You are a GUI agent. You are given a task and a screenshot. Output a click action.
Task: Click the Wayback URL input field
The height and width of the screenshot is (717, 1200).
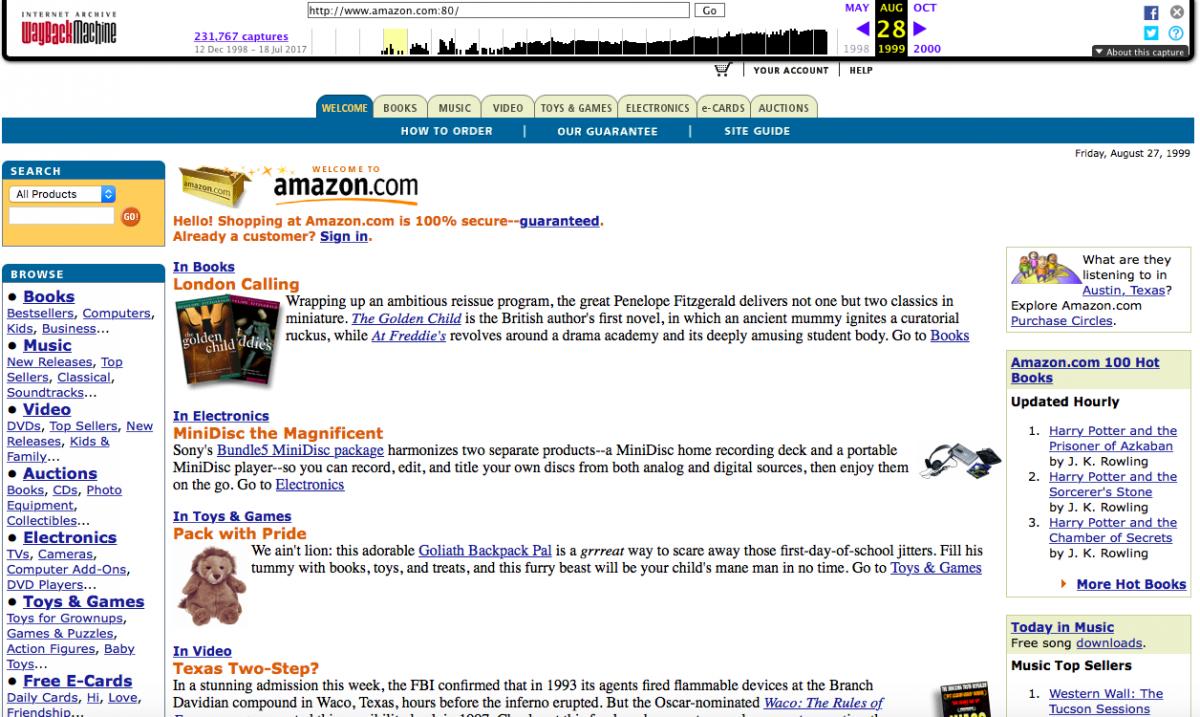498,10
